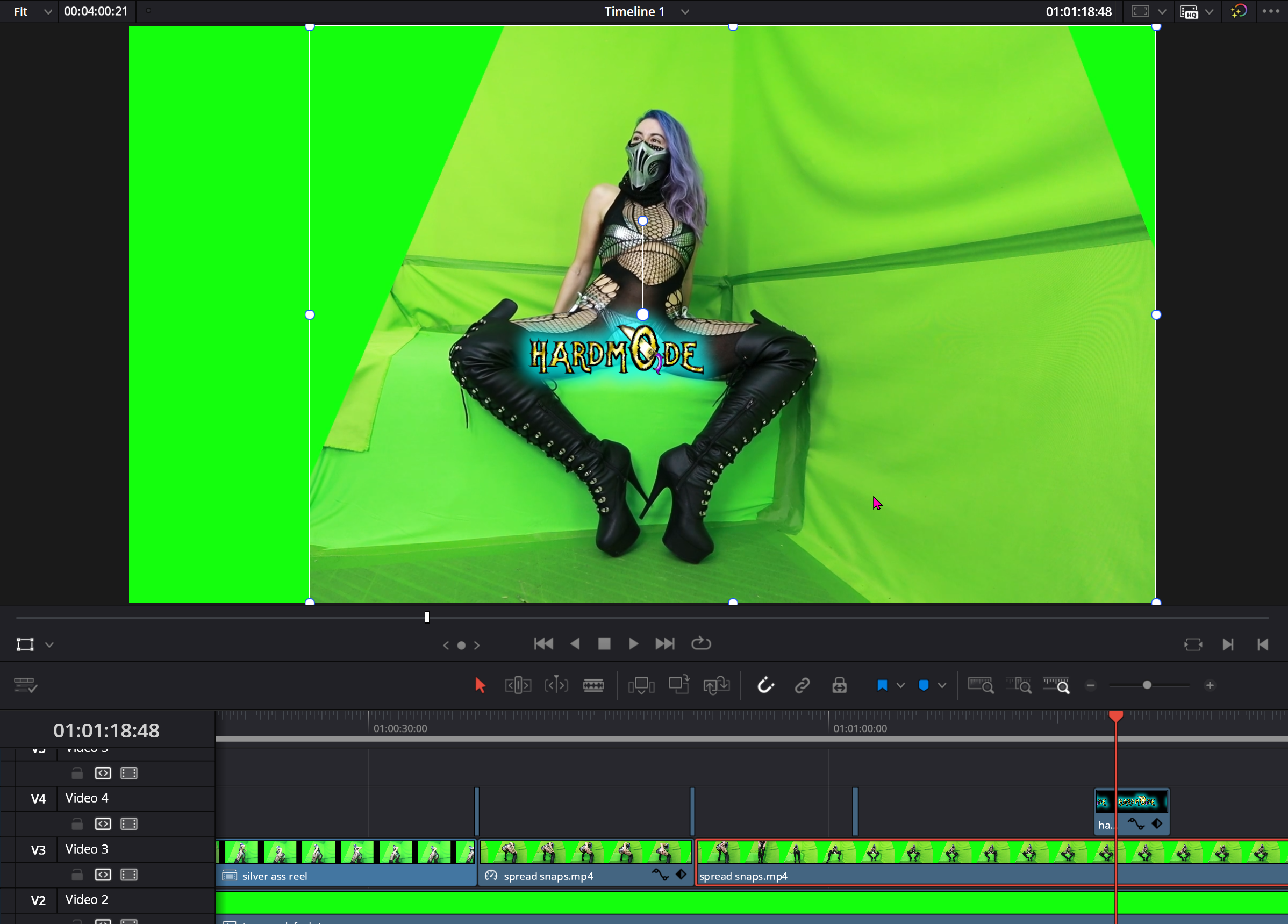The height and width of the screenshot is (924, 1288).
Task: Disable the Video 3 track filmstrip toggle
Action: pos(129,875)
